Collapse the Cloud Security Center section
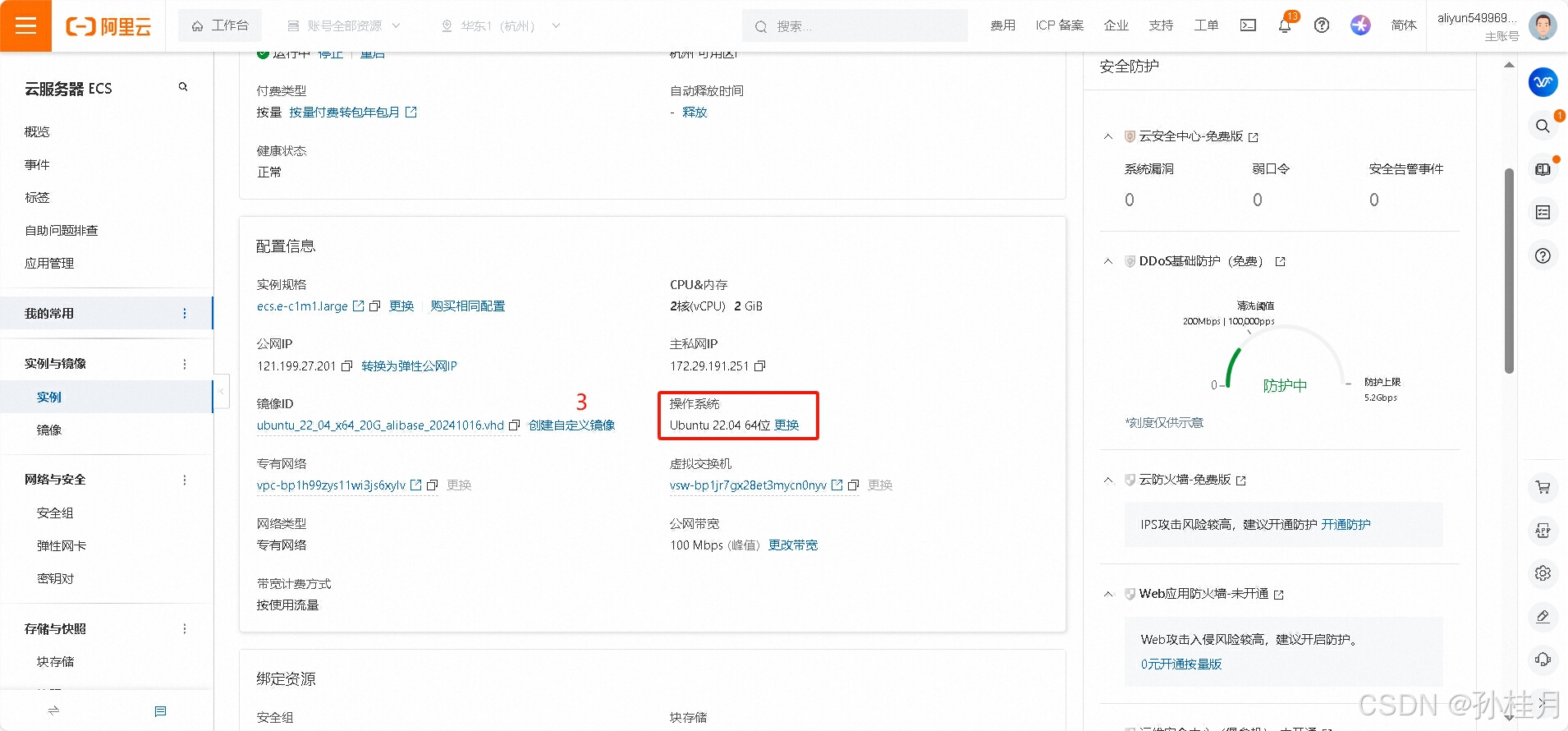The image size is (1568, 731). pyautogui.click(x=1108, y=136)
